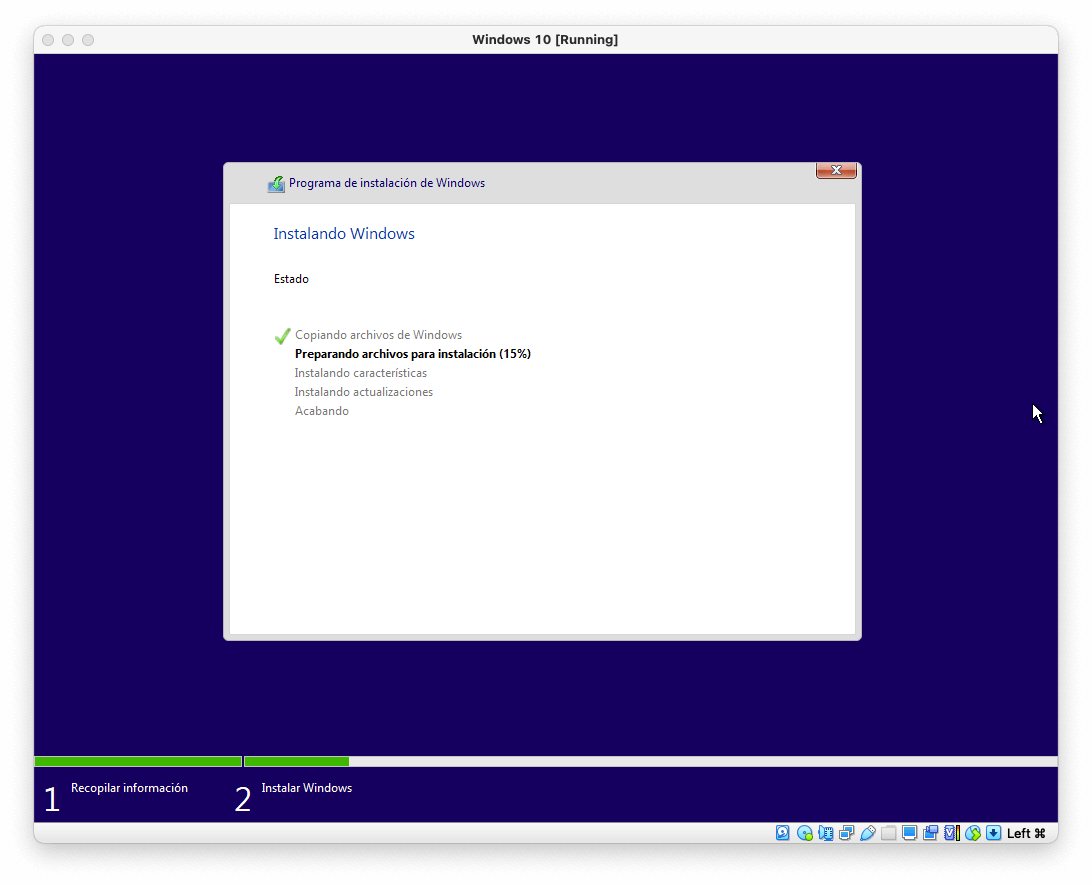Click the hard disk activity indicator

[x=783, y=832]
